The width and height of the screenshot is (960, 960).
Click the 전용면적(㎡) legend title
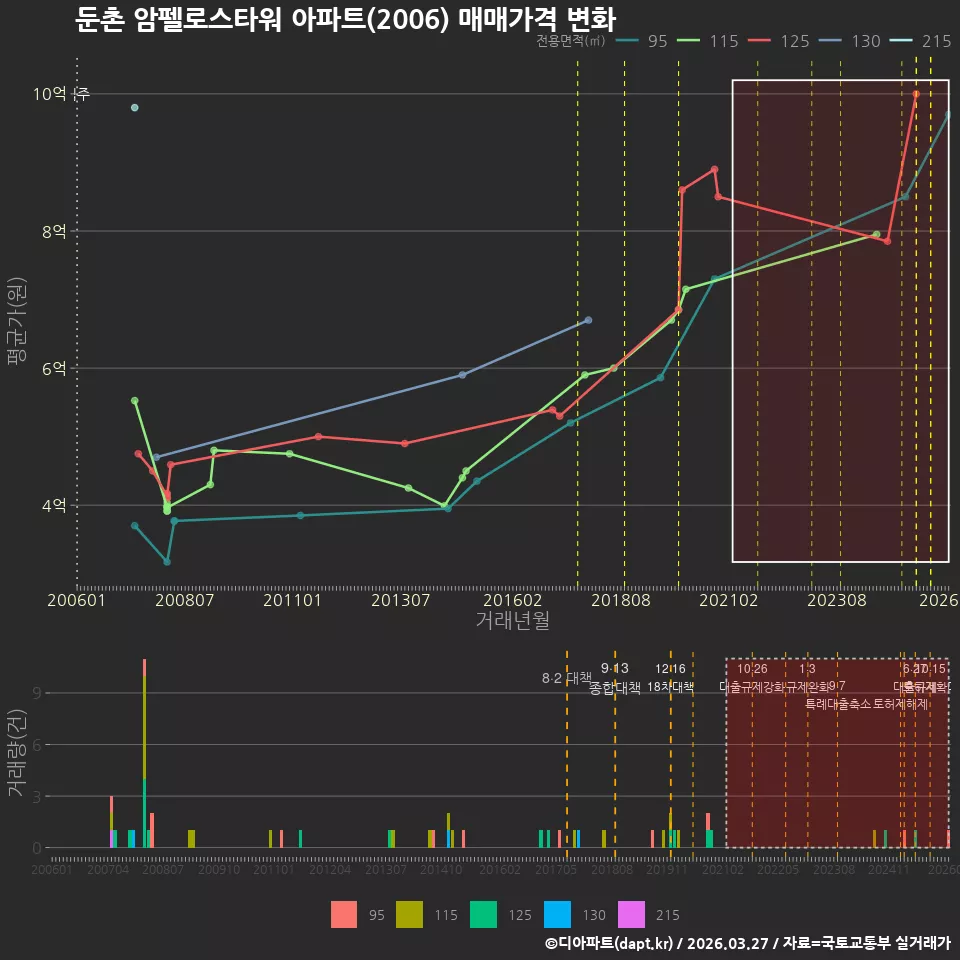click(x=571, y=41)
